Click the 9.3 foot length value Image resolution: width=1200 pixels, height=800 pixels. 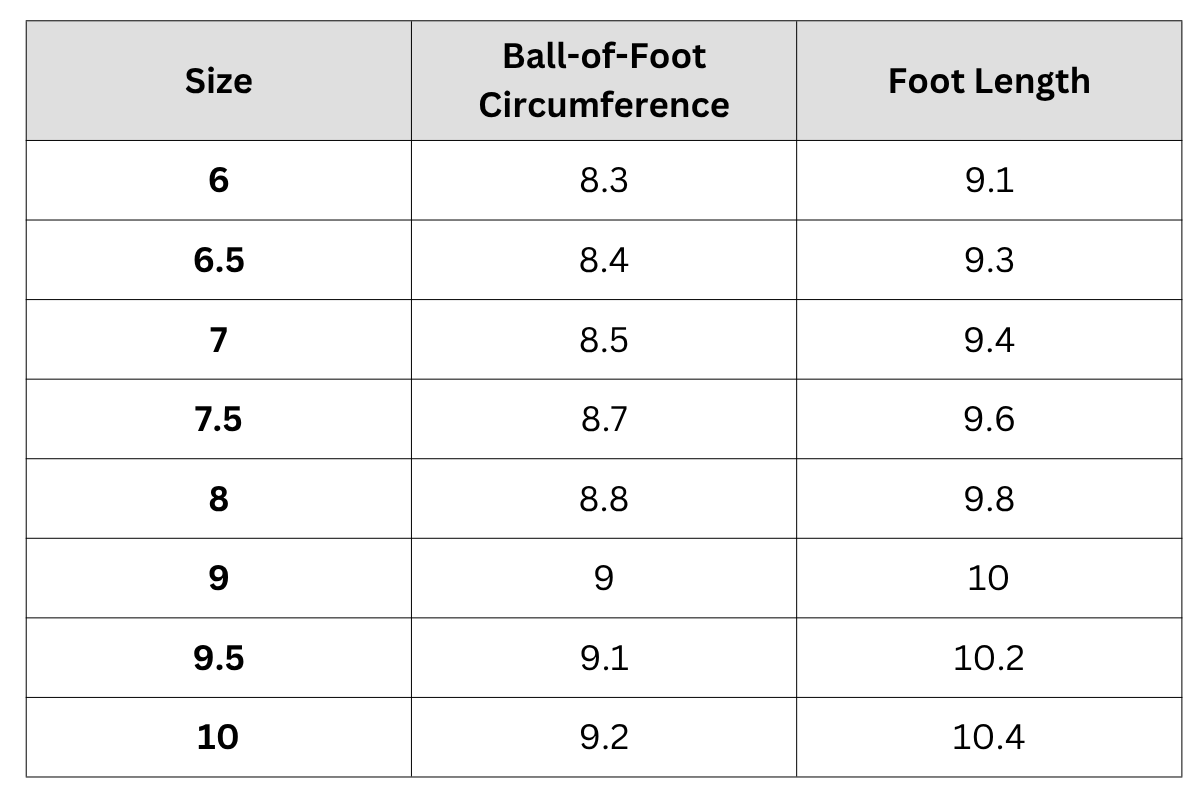coord(988,260)
